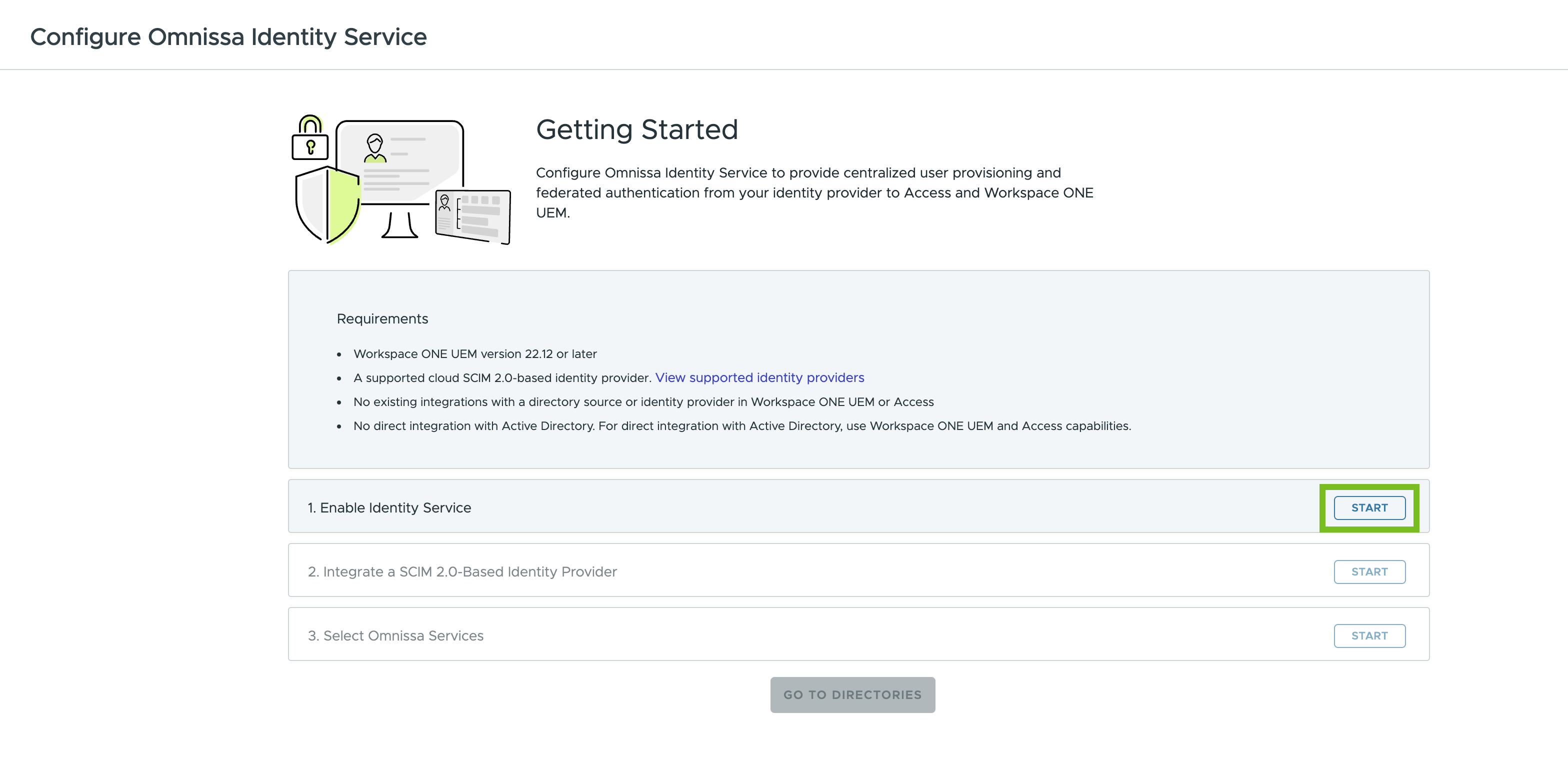The image size is (1568, 774).
Task: Click the 1. Enable Identity Service label
Action: (x=389, y=507)
